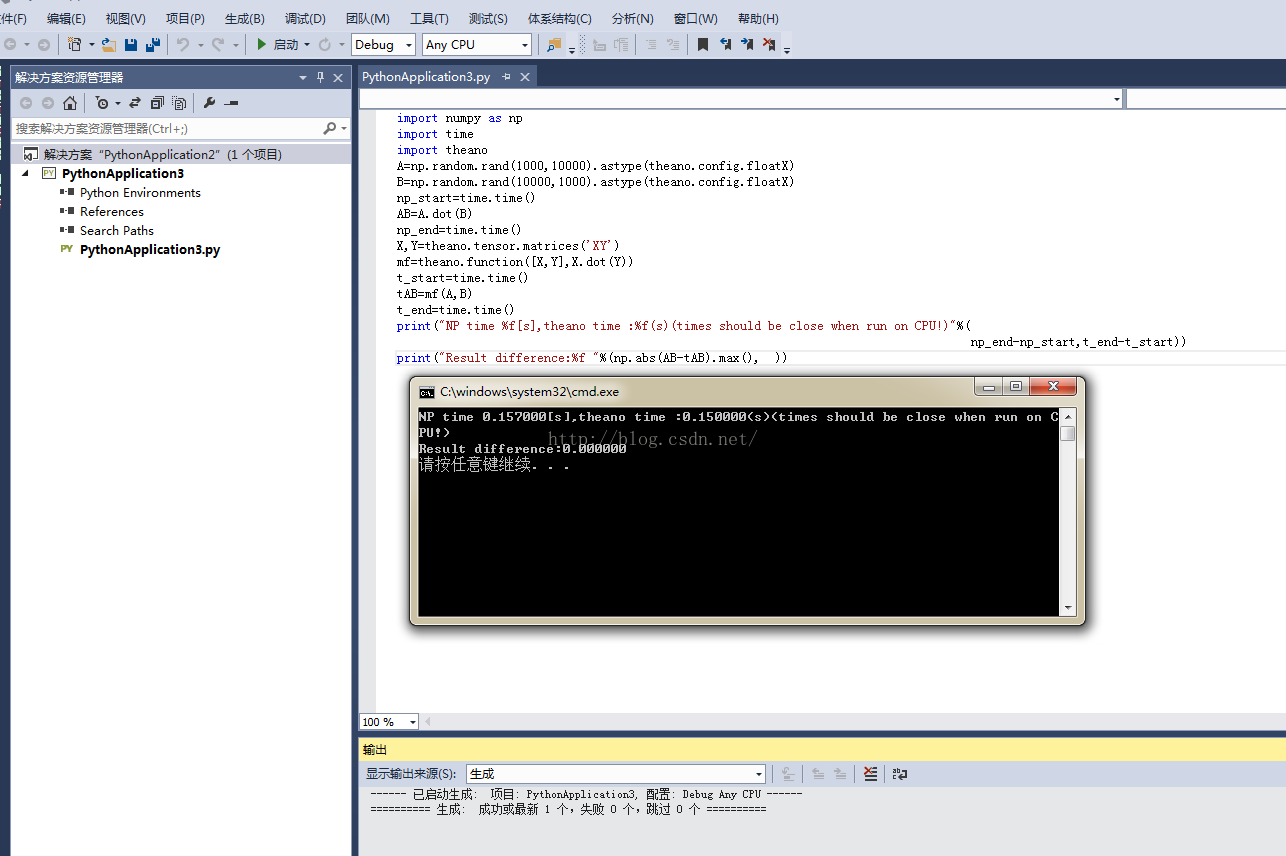Click cmd.exe window scrollbar down arrow
This screenshot has width=1286, height=856.
1068,607
